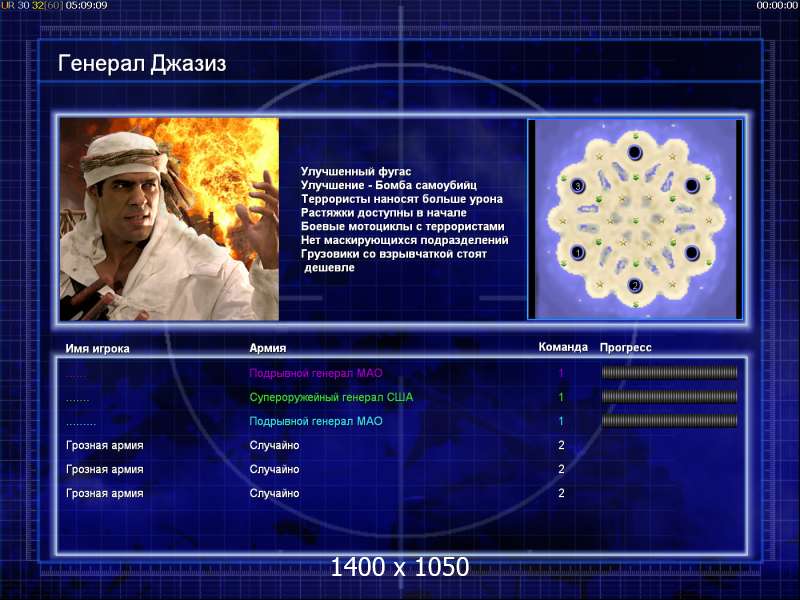The image size is (800, 600).
Task: Click the "Генерал Джазиз" title
Action: [x=142, y=64]
